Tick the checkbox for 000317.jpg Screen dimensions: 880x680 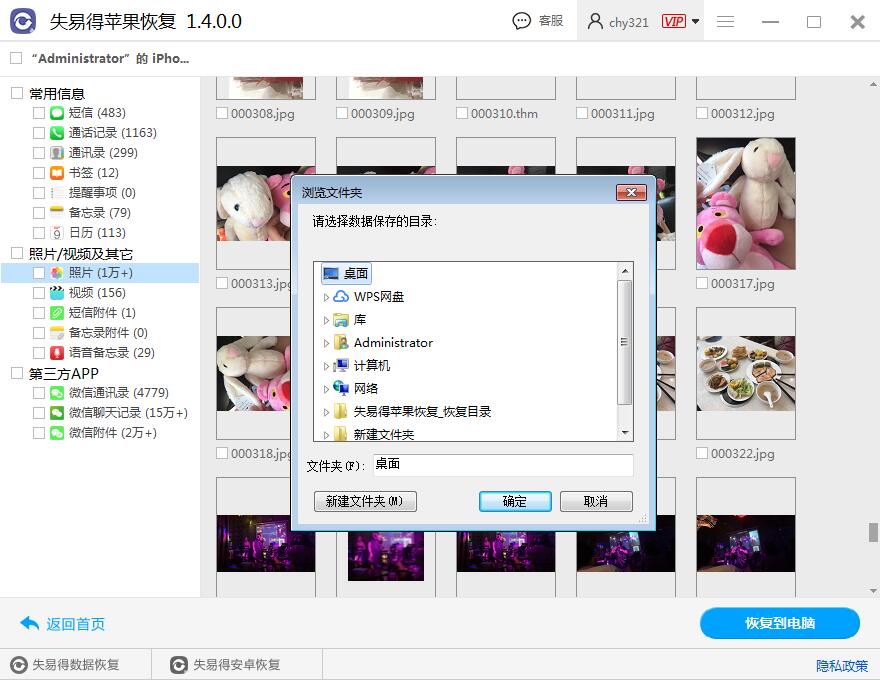(702, 283)
